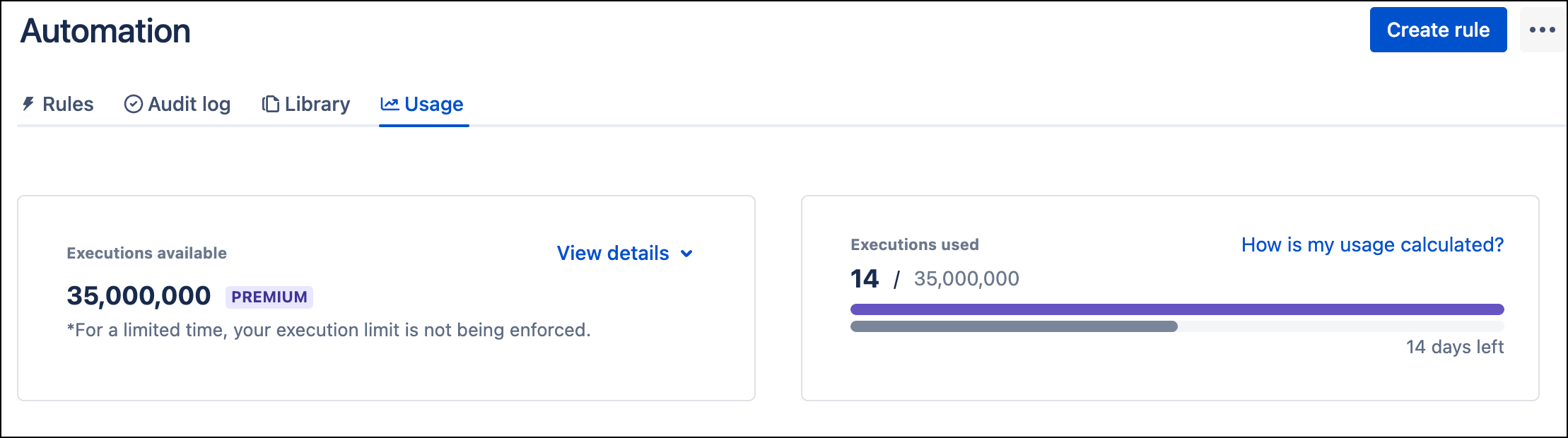Click the 14 days left label
1568x438 pixels.
pos(1455,347)
